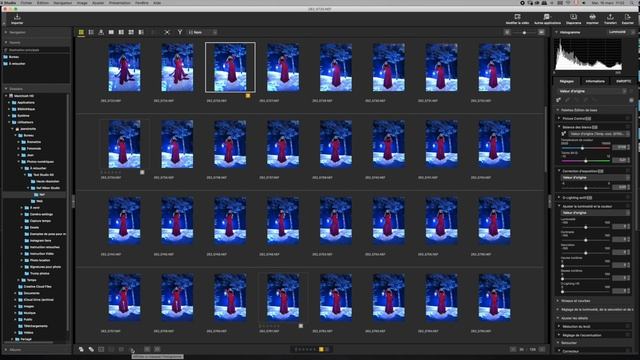Screen dimensions: 640x360
Task: Click Modifier la vidéo icon
Action: pos(517,19)
